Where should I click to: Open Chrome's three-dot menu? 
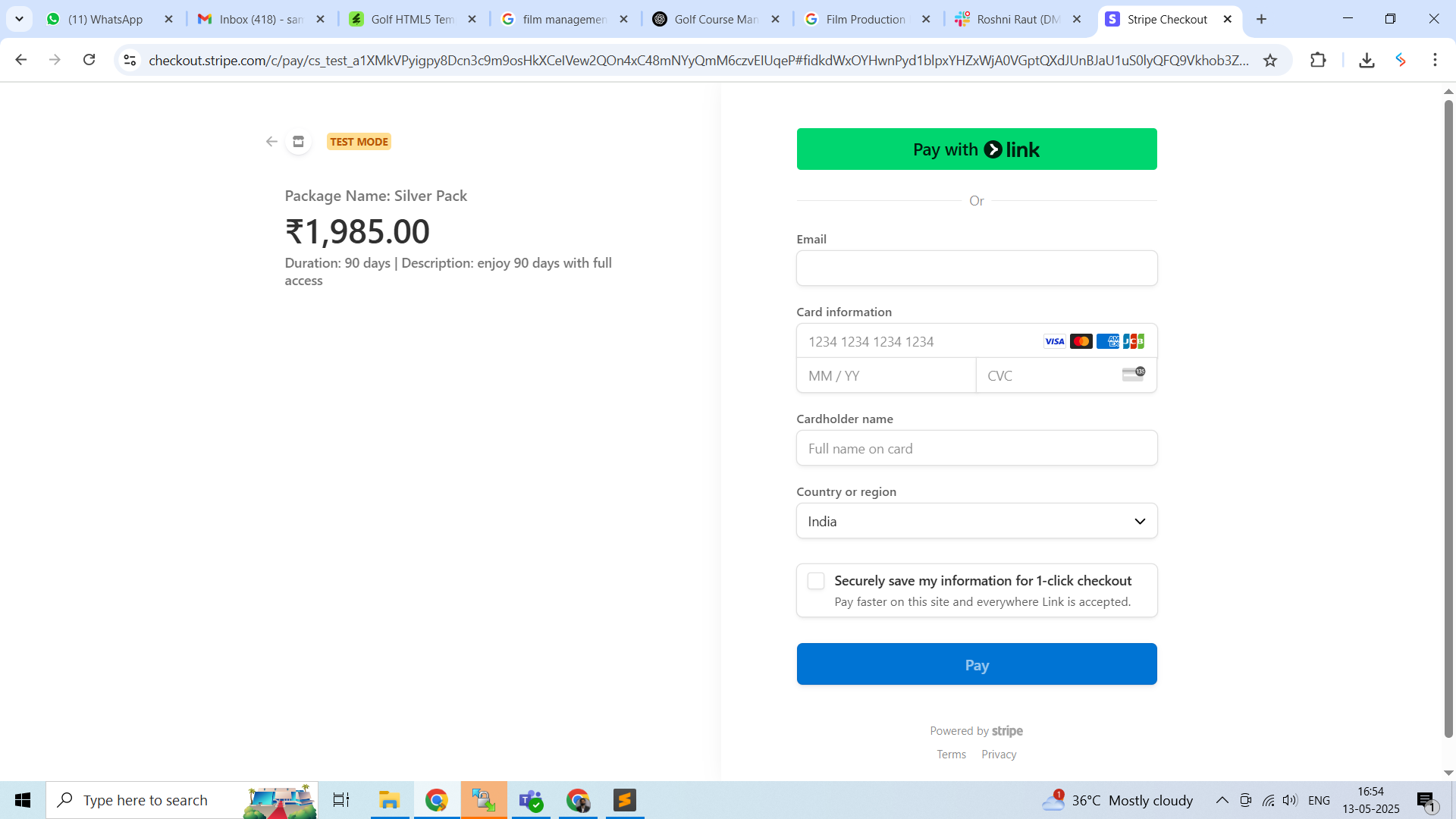click(1435, 60)
